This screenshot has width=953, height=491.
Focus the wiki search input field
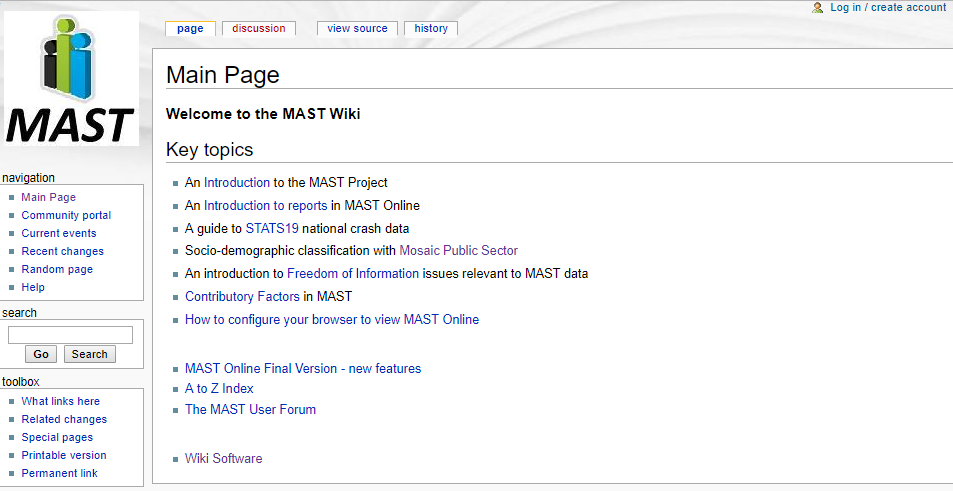[x=71, y=335]
